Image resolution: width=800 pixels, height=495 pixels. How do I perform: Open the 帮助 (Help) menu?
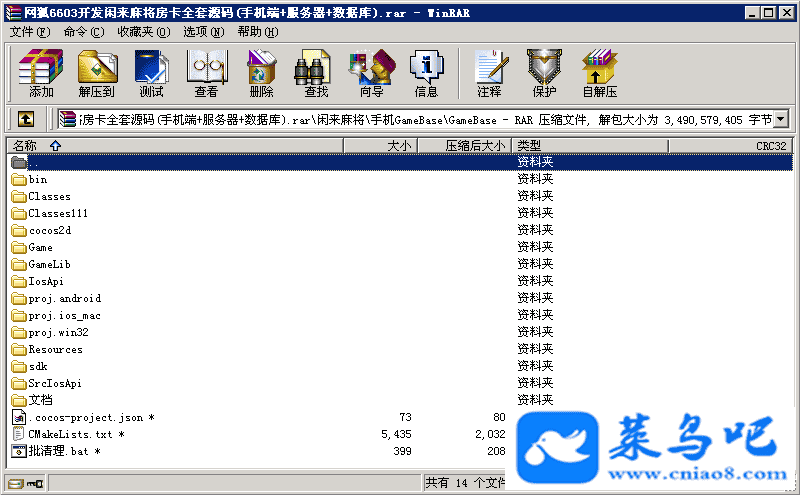258,32
